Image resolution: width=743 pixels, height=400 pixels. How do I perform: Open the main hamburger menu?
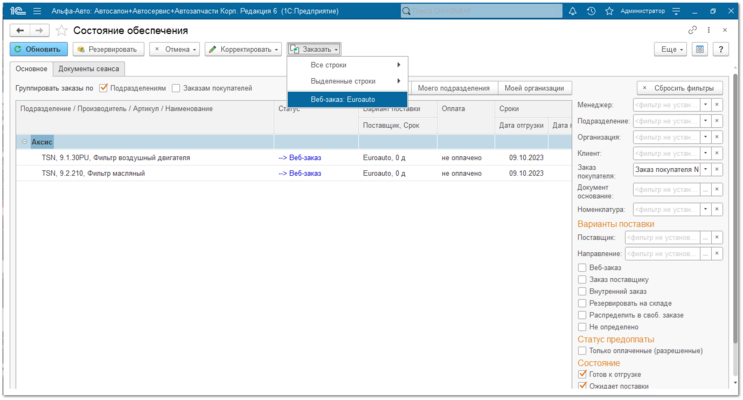[x=37, y=11]
